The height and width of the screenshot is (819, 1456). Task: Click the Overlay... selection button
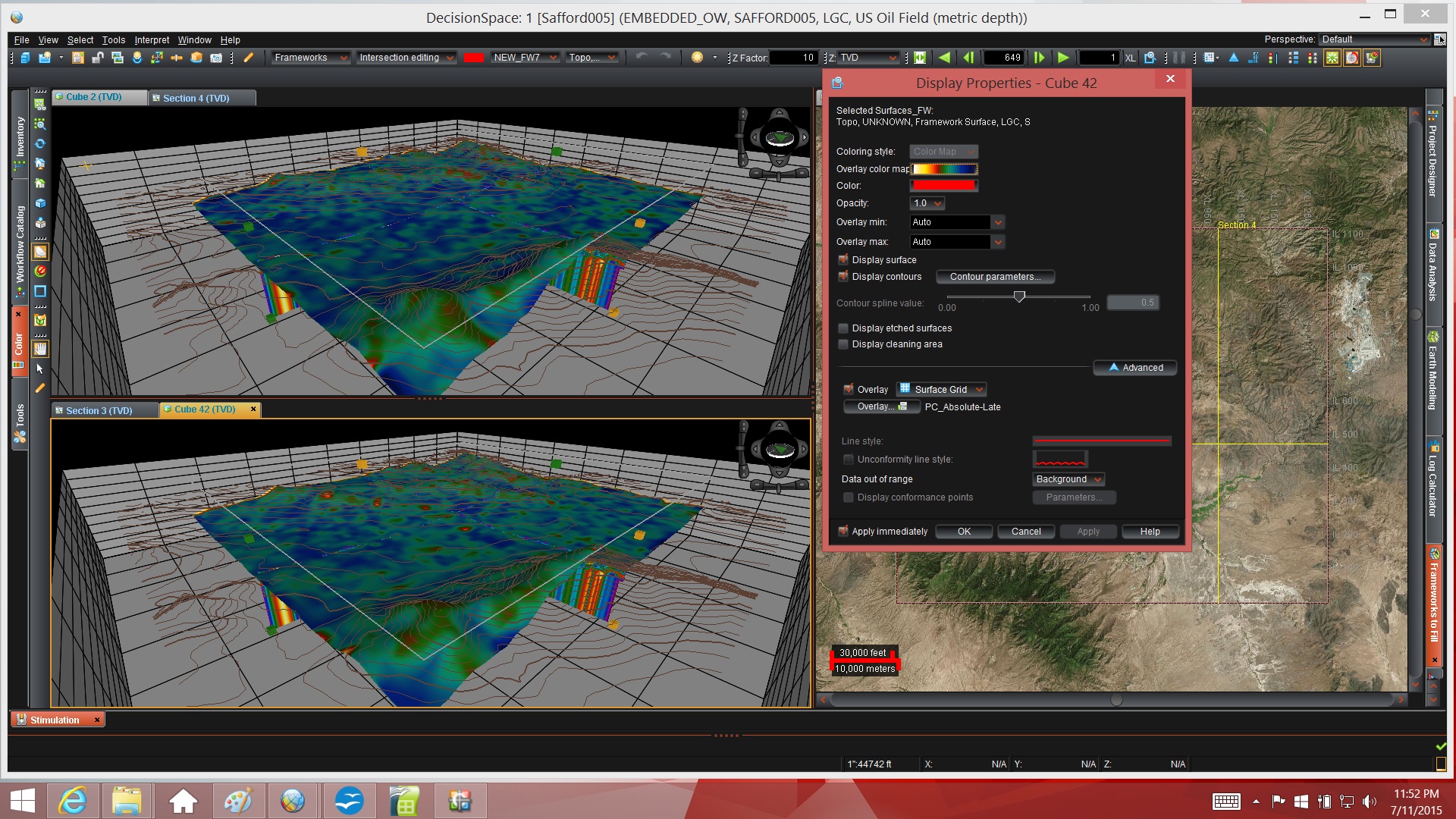point(881,406)
